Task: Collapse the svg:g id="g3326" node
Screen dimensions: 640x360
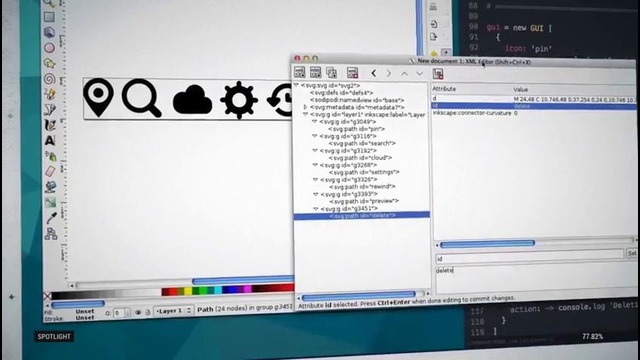Action: coord(315,179)
